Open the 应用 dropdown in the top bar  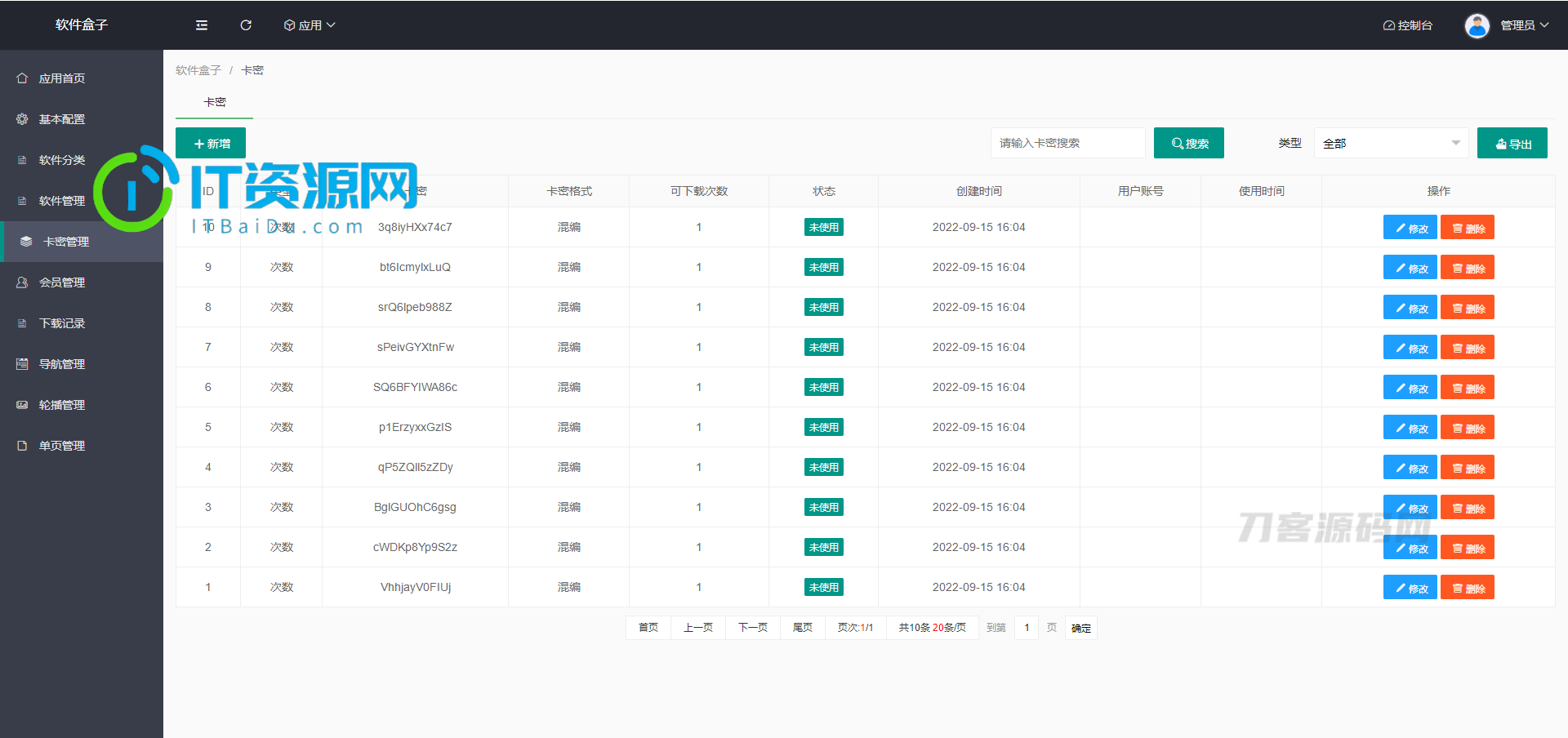click(x=310, y=25)
